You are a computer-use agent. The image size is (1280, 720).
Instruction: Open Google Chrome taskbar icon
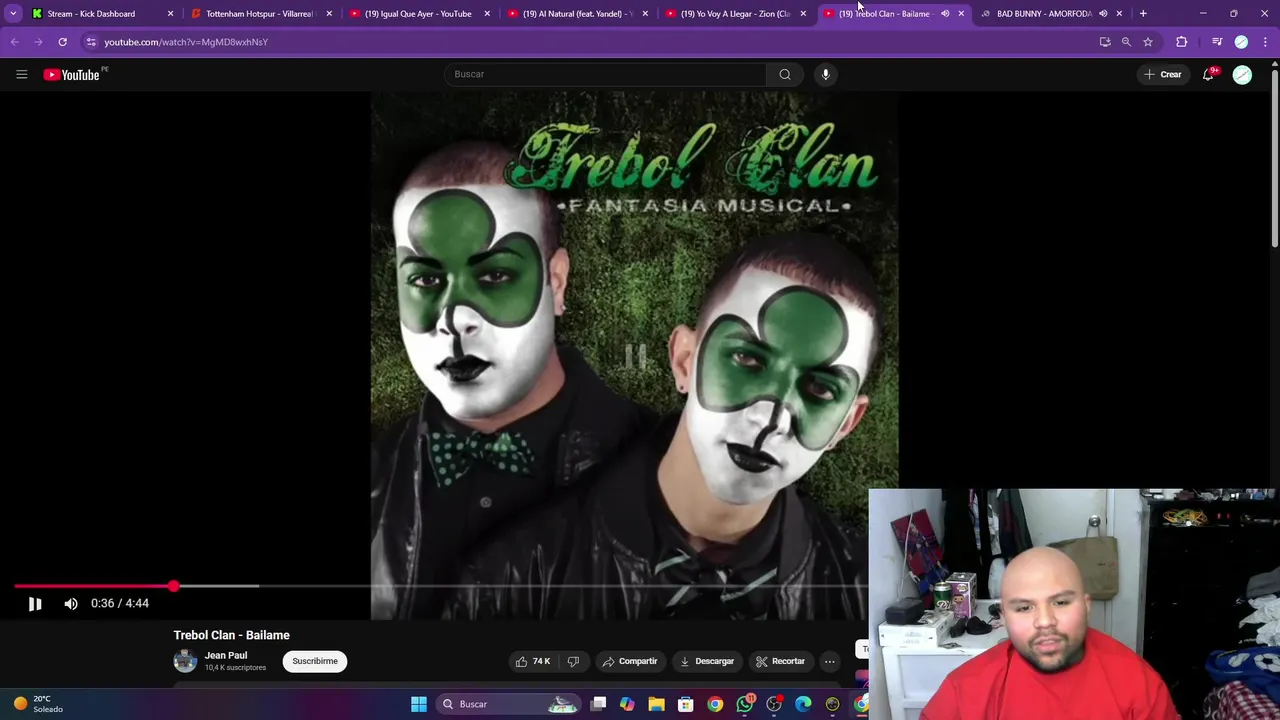(715, 704)
